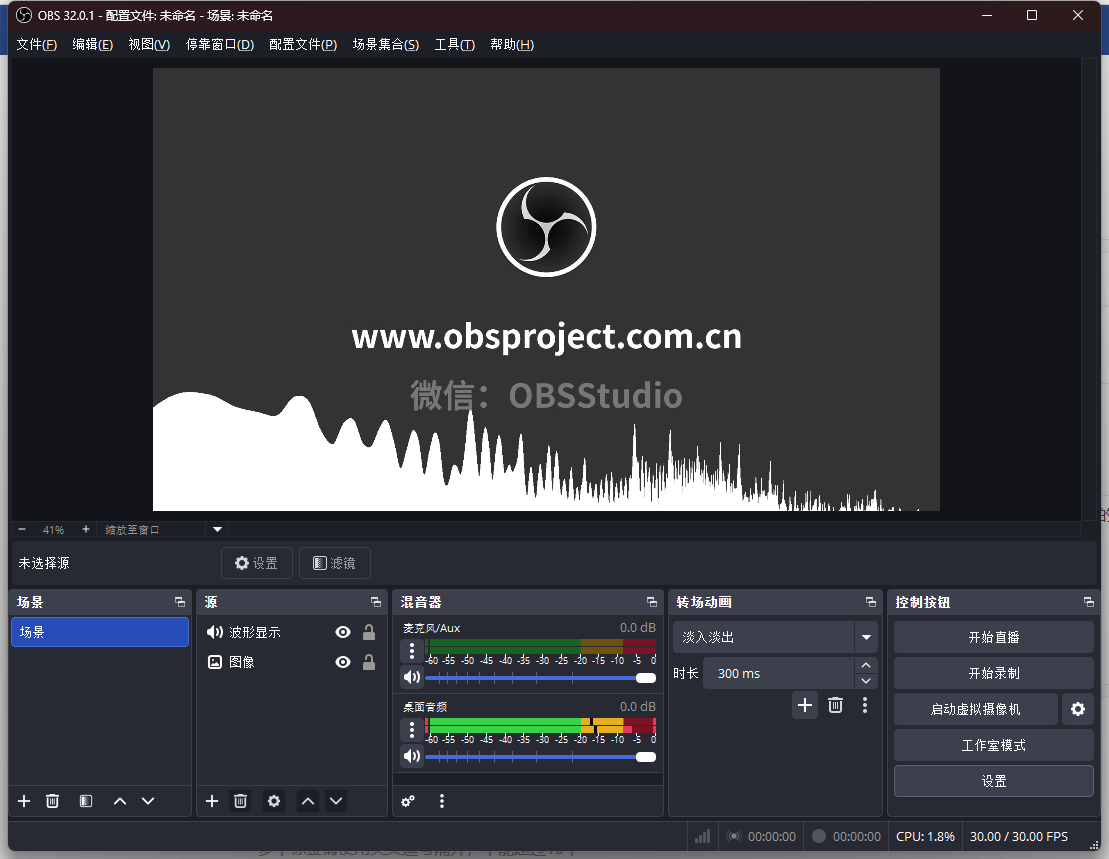Image resolution: width=1109 pixels, height=859 pixels.
Task: Toggle visibility of 图像 source
Action: (x=343, y=662)
